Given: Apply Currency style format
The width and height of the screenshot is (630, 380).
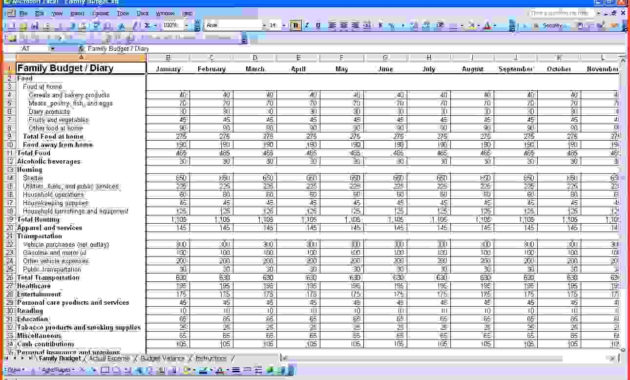Looking at the screenshot, I should tap(380, 26).
